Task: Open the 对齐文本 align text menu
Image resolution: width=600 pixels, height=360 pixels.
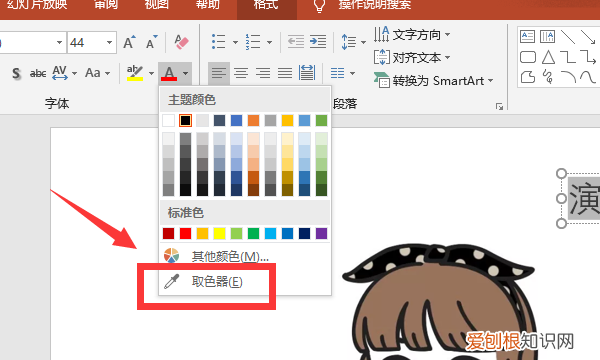Action: pos(412,58)
